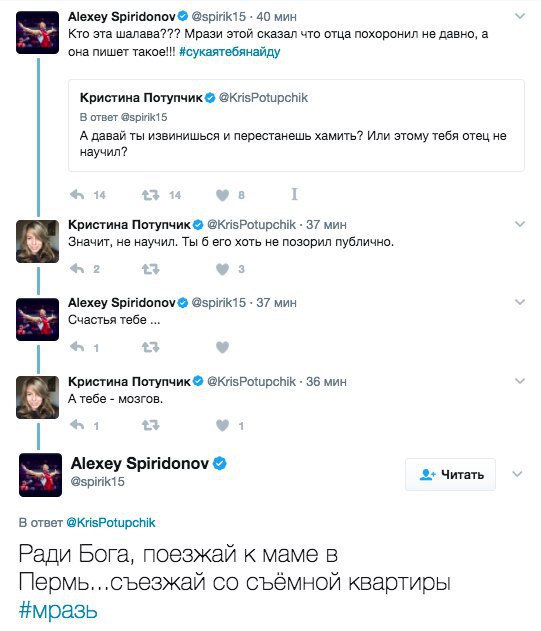This screenshot has width=541, height=631.
Task: Open Кристина Потупчик's avatar on the 37 мин tweet
Action: 37,241
